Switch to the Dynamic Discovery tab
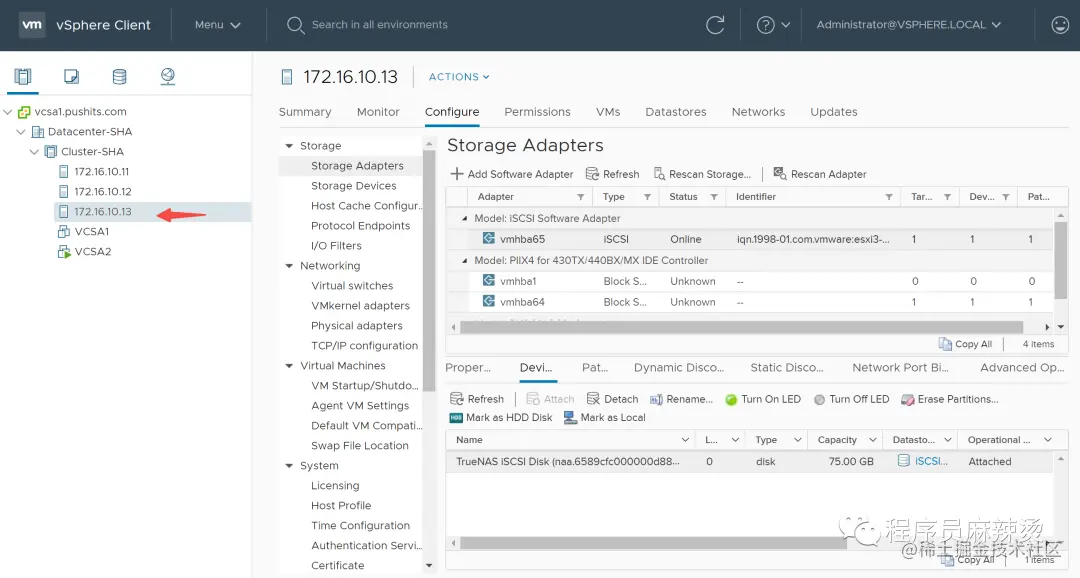Image resolution: width=1080 pixels, height=578 pixels. pyautogui.click(x=678, y=367)
